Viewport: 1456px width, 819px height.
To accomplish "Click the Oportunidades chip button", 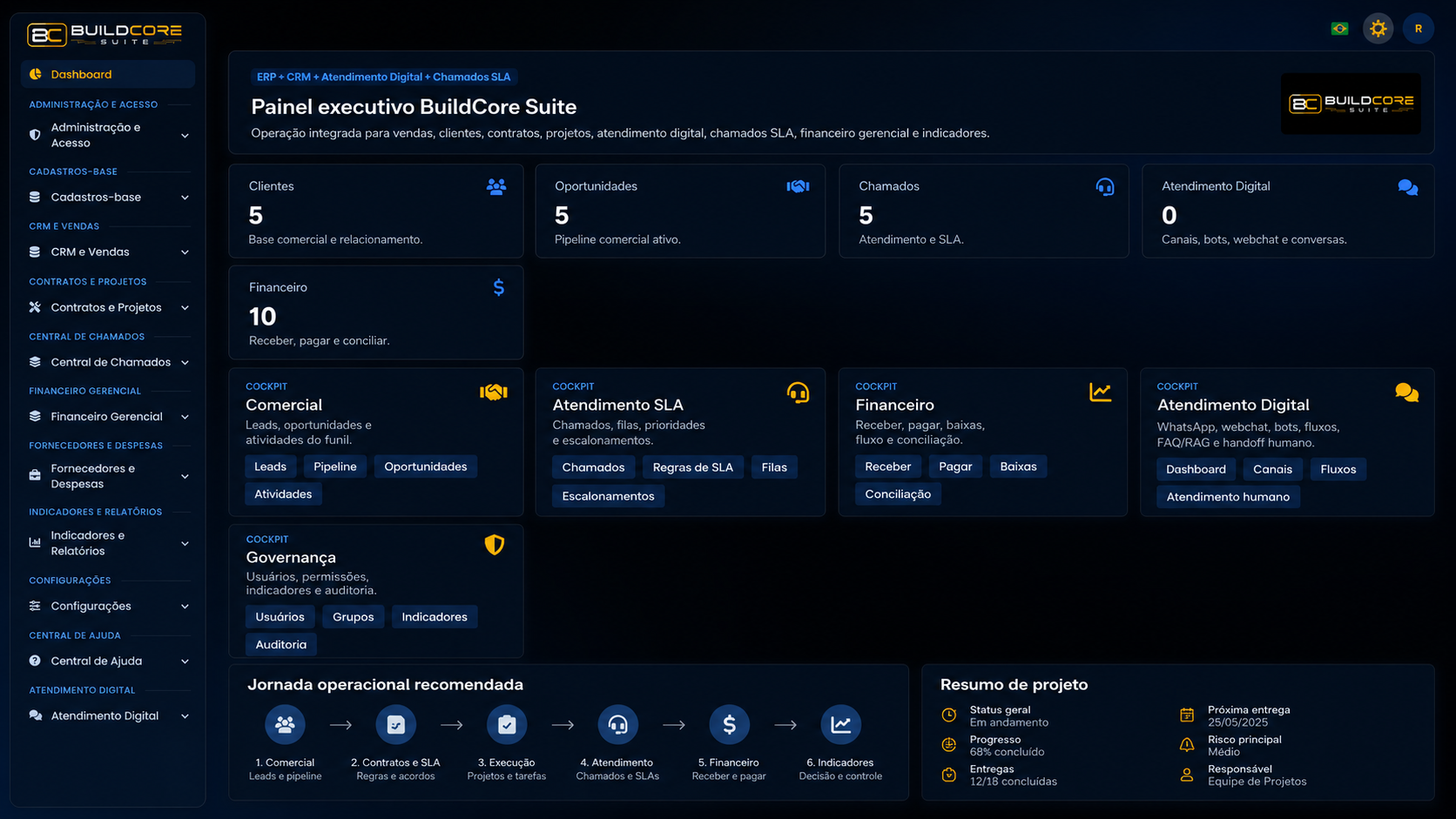I will tap(426, 467).
